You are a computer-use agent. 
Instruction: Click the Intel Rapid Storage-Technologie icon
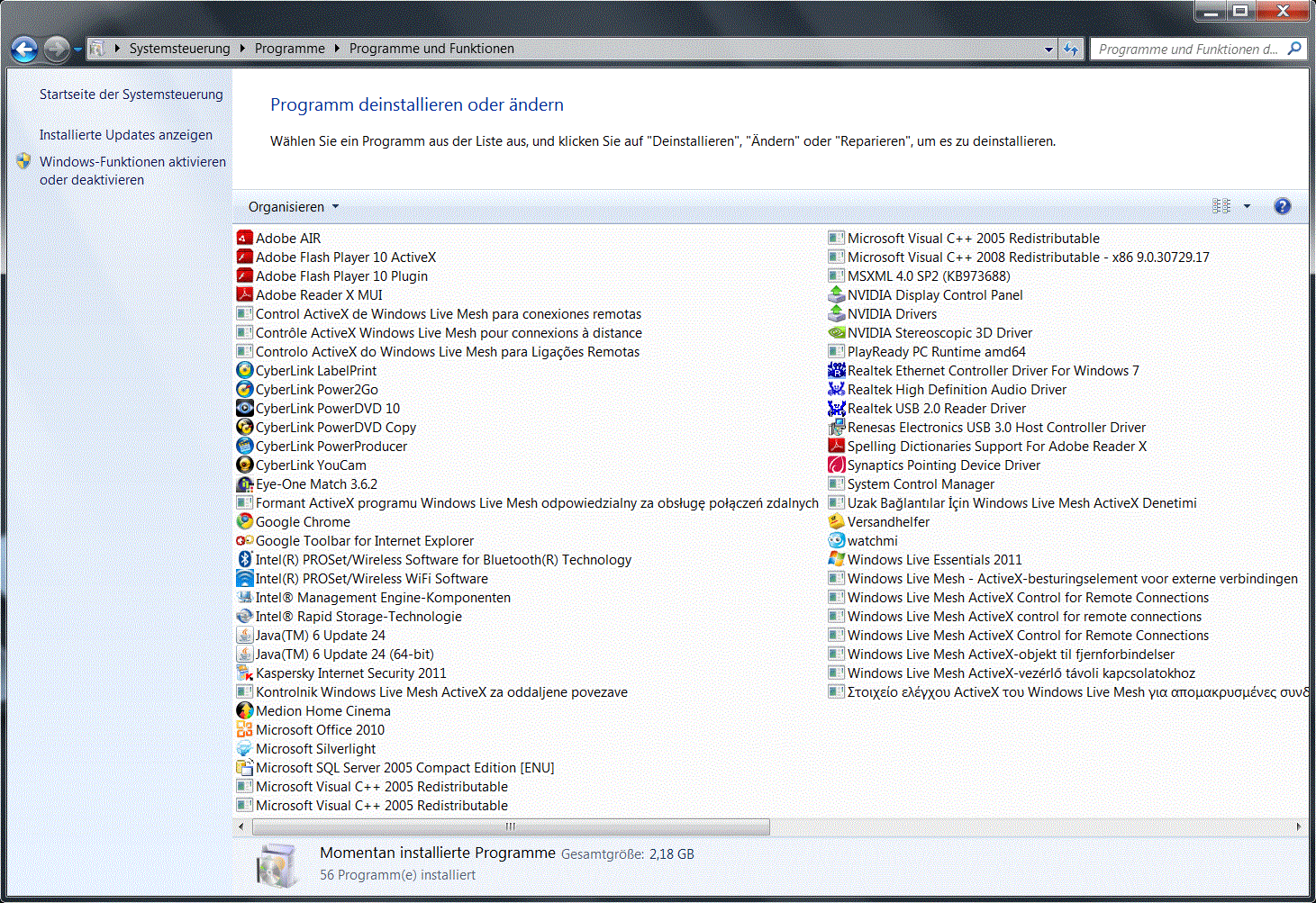[x=244, y=616]
